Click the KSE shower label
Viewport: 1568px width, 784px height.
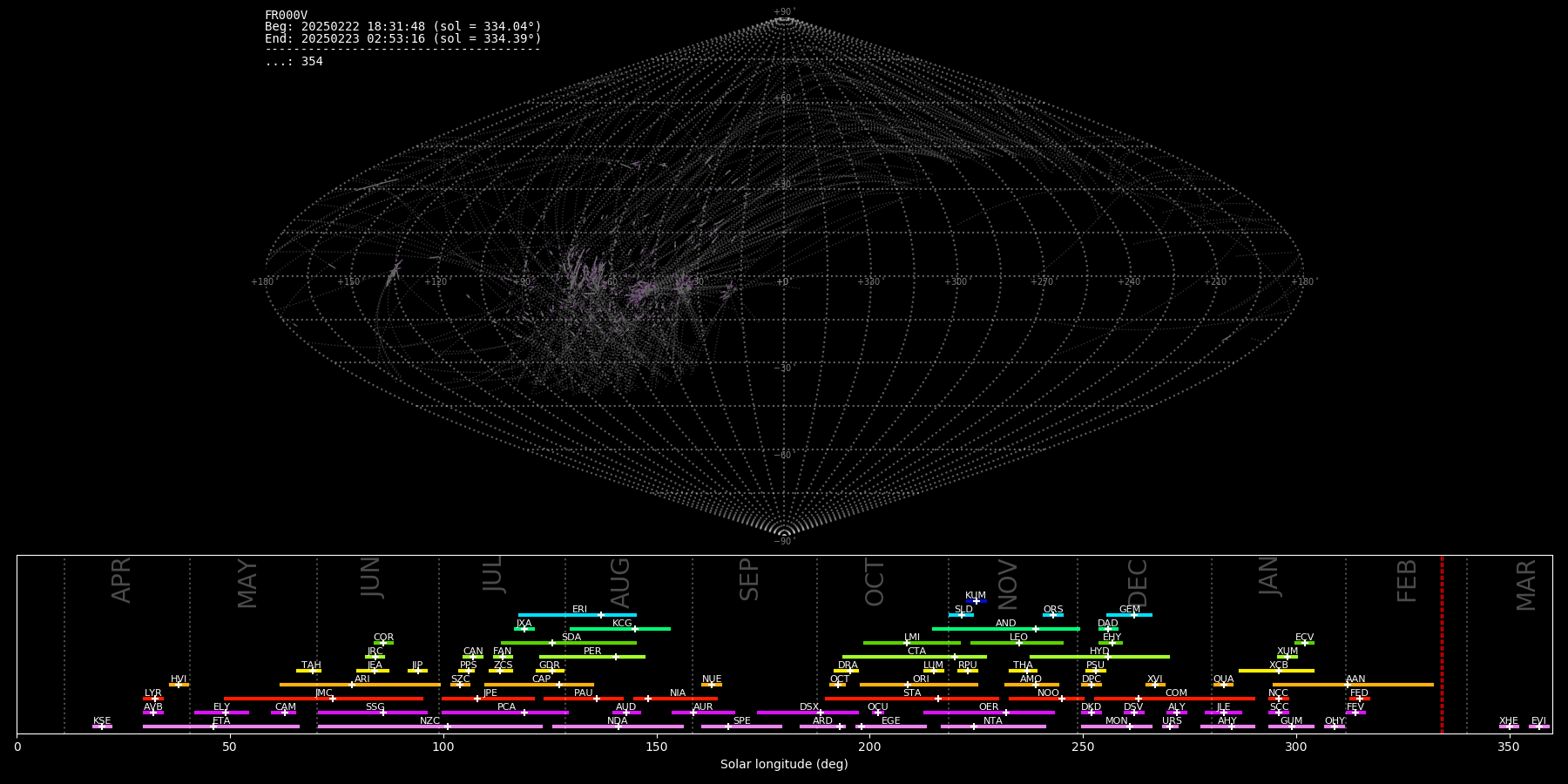(102, 721)
